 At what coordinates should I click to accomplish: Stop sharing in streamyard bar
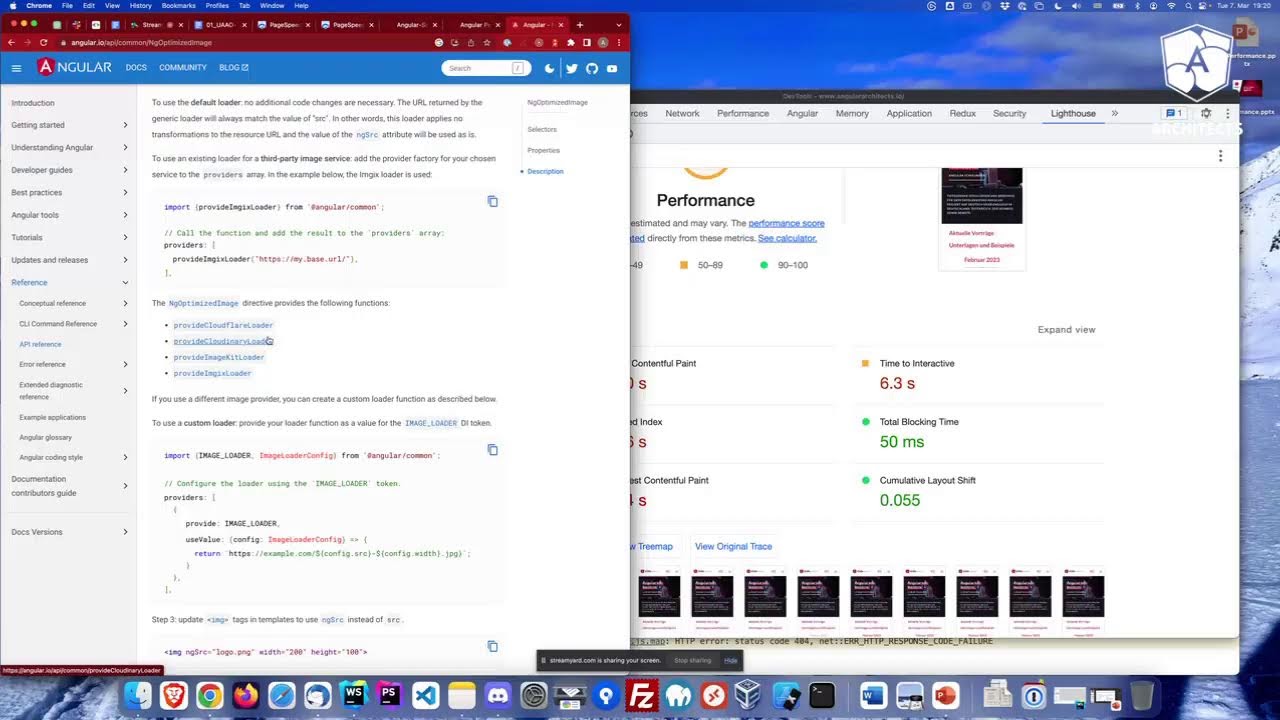point(693,660)
